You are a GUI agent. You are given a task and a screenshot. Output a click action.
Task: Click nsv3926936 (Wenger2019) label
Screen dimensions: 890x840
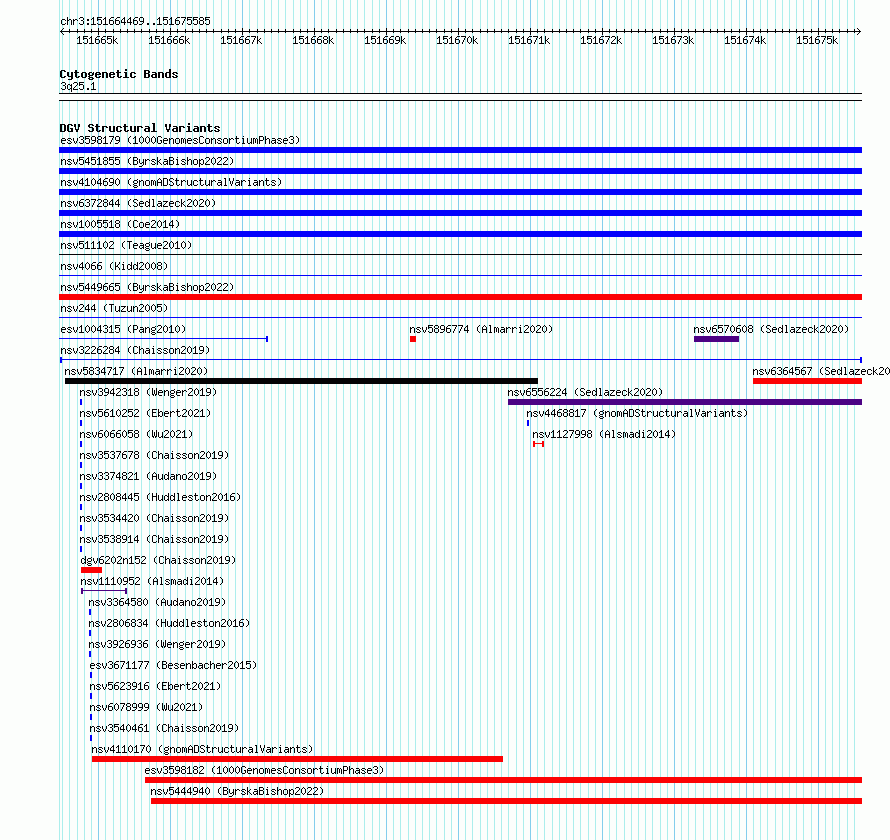[157, 644]
